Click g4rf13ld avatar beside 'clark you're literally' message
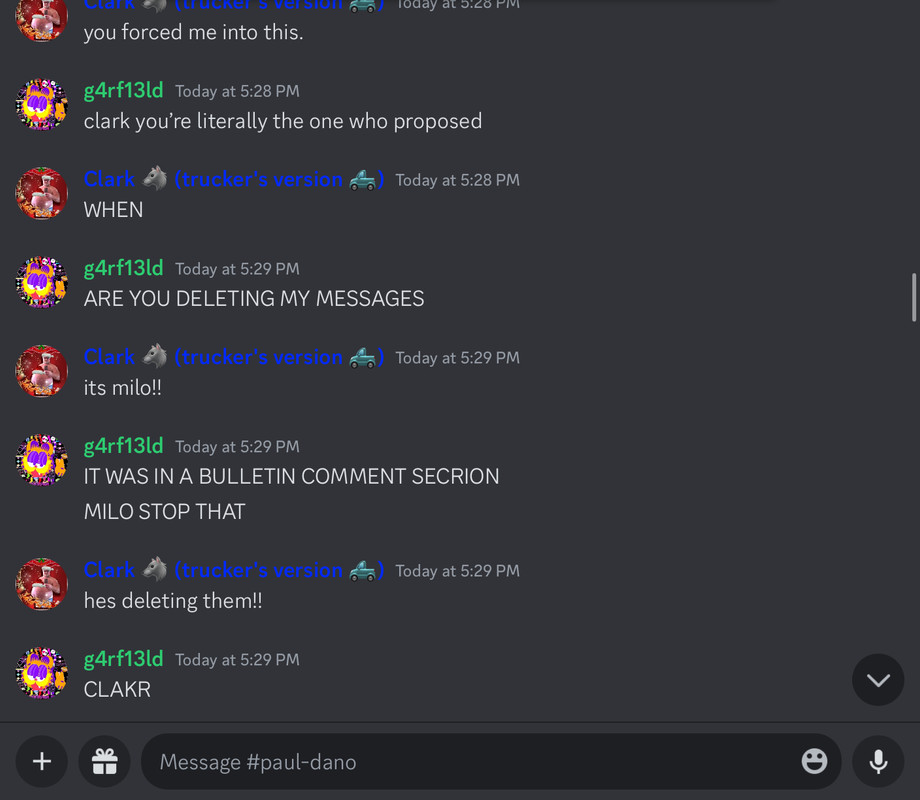 click(42, 104)
